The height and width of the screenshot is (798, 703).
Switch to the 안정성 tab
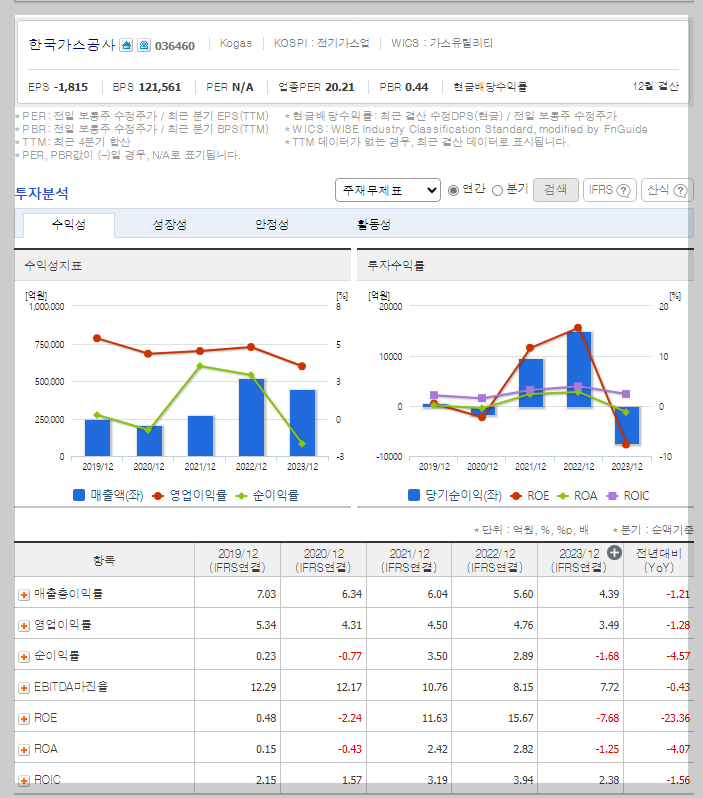[272, 224]
